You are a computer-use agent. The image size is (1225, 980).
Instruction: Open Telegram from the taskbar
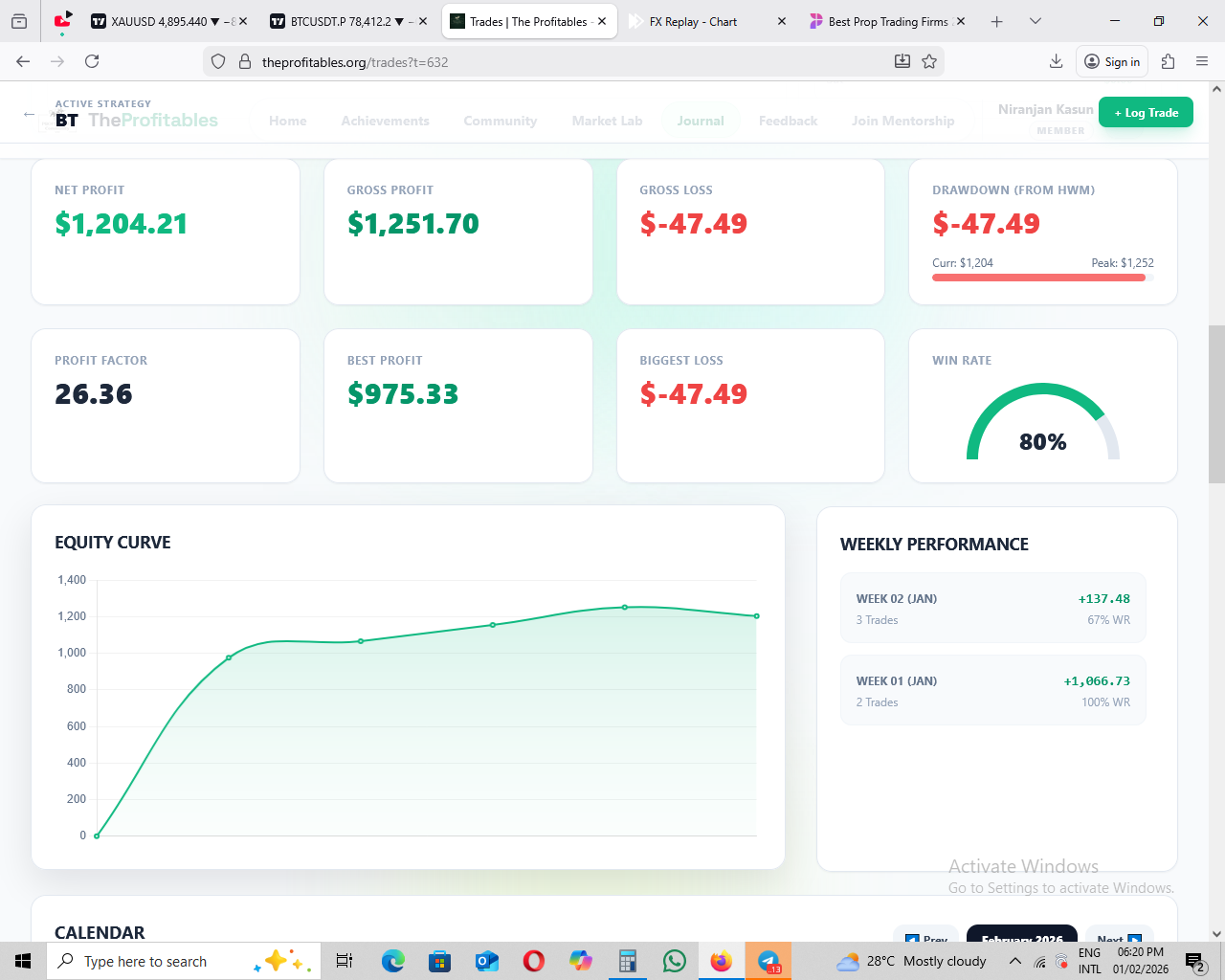(x=768, y=961)
